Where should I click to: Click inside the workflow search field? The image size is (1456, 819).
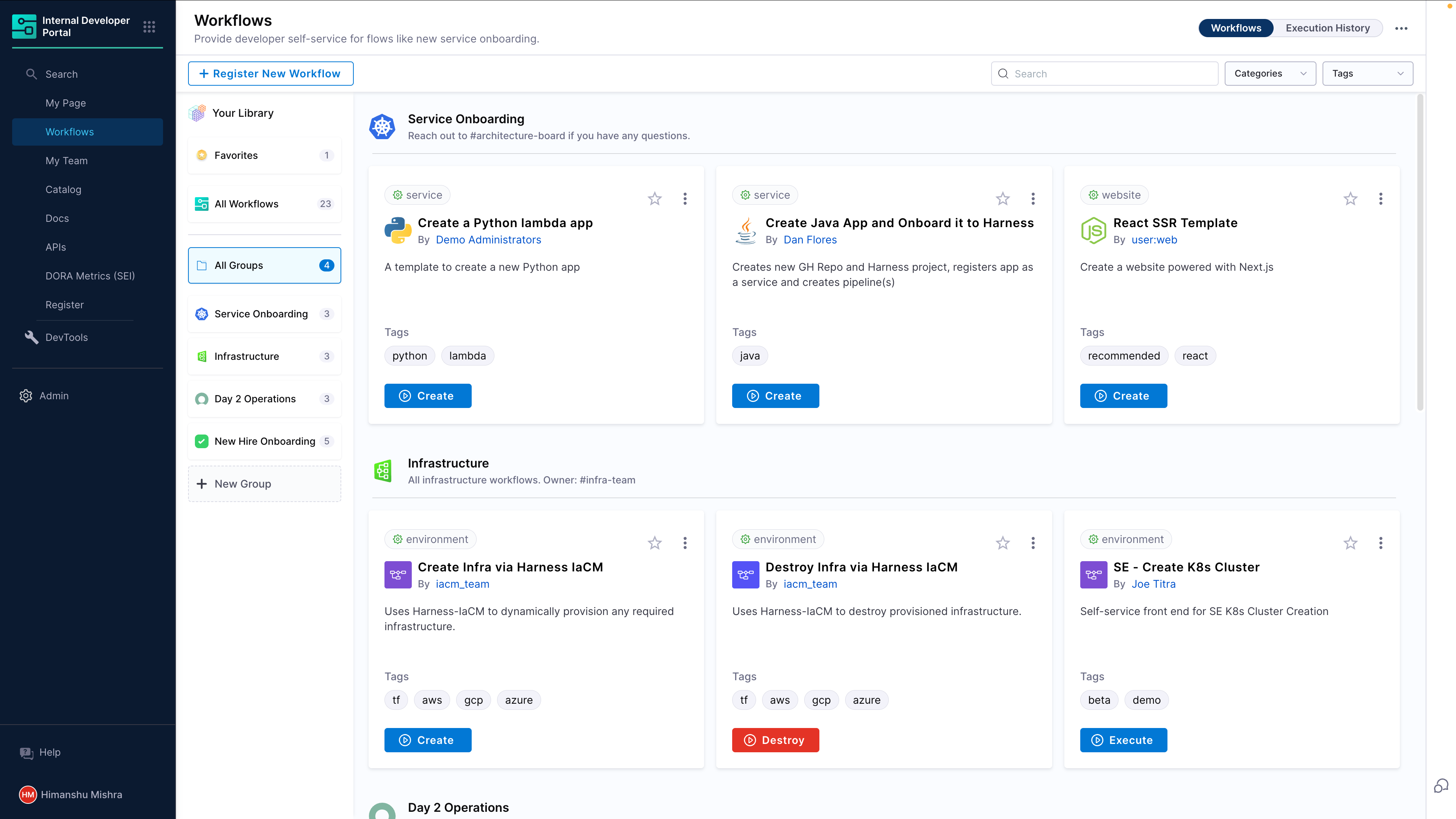pyautogui.click(x=1102, y=73)
